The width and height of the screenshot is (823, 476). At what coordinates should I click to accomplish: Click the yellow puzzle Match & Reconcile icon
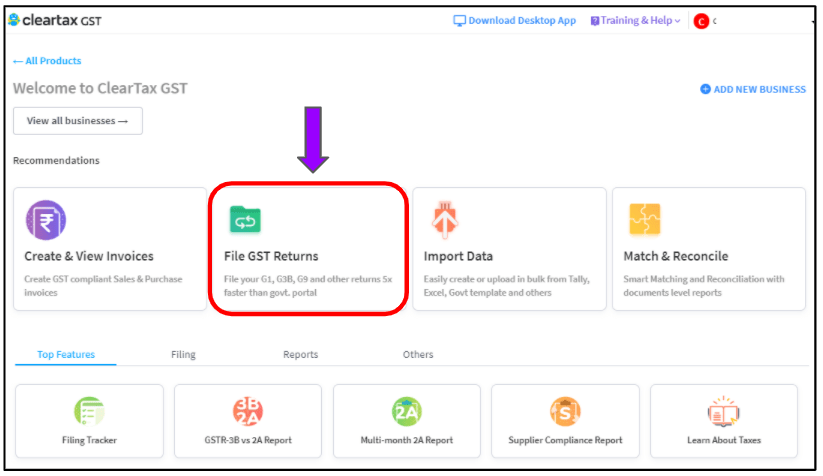pyautogui.click(x=645, y=219)
